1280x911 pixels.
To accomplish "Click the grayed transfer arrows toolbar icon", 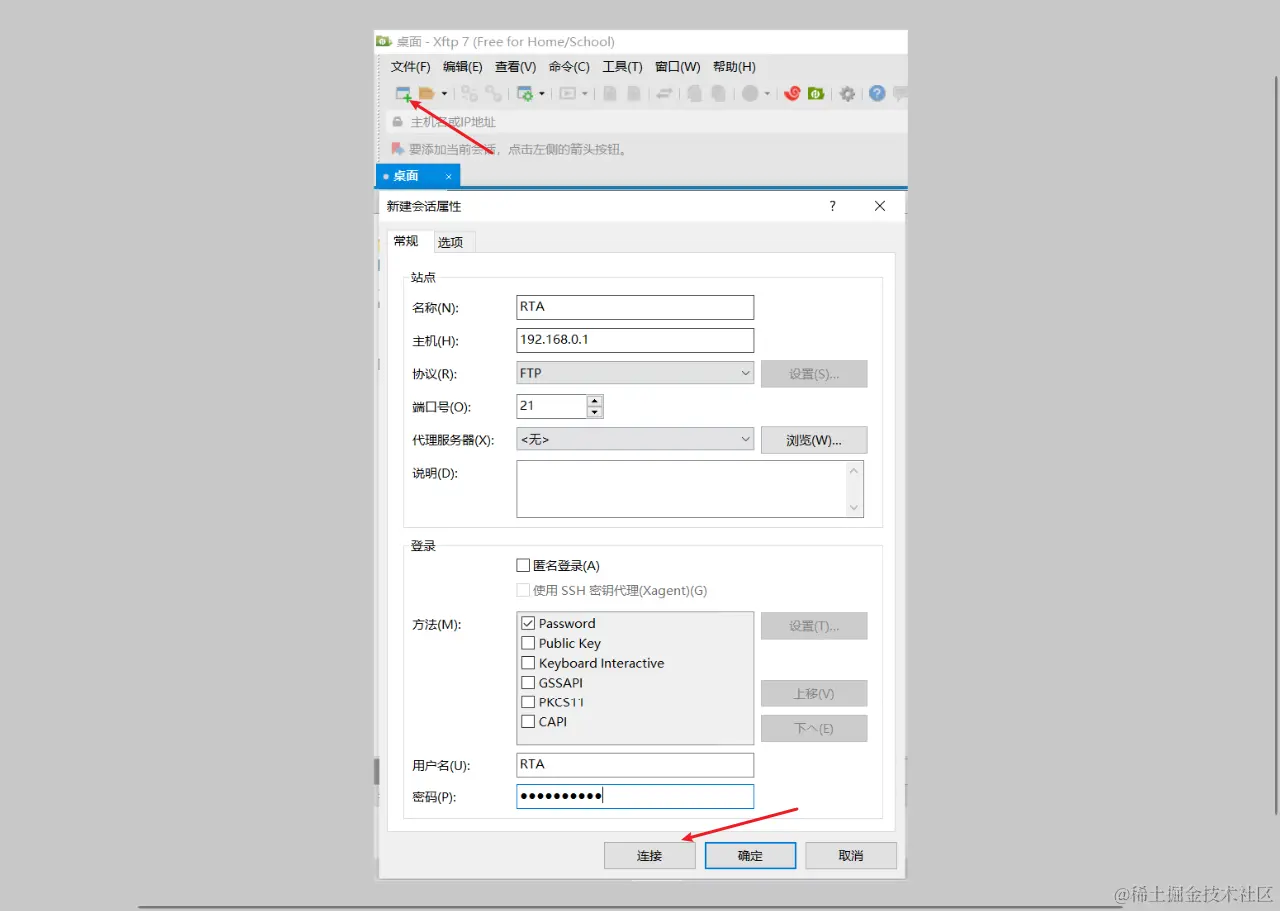I will [x=664, y=94].
